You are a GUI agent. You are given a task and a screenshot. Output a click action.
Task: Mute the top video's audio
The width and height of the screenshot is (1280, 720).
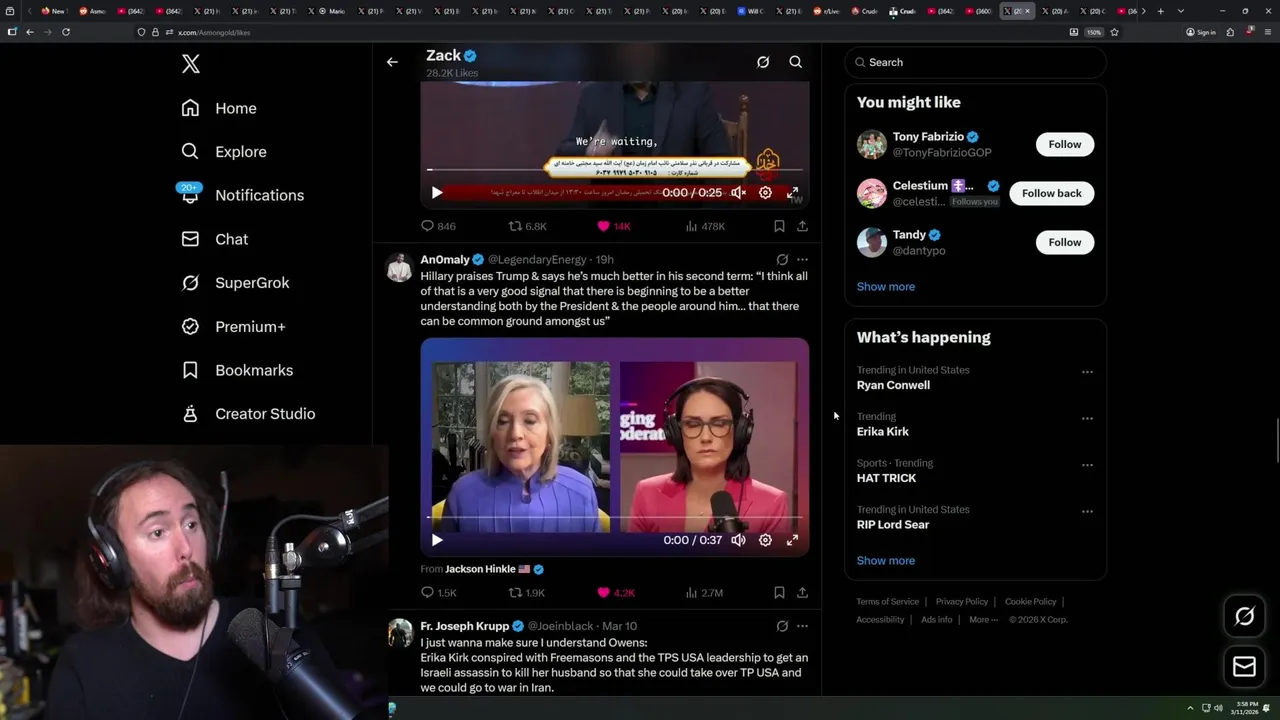(738, 192)
